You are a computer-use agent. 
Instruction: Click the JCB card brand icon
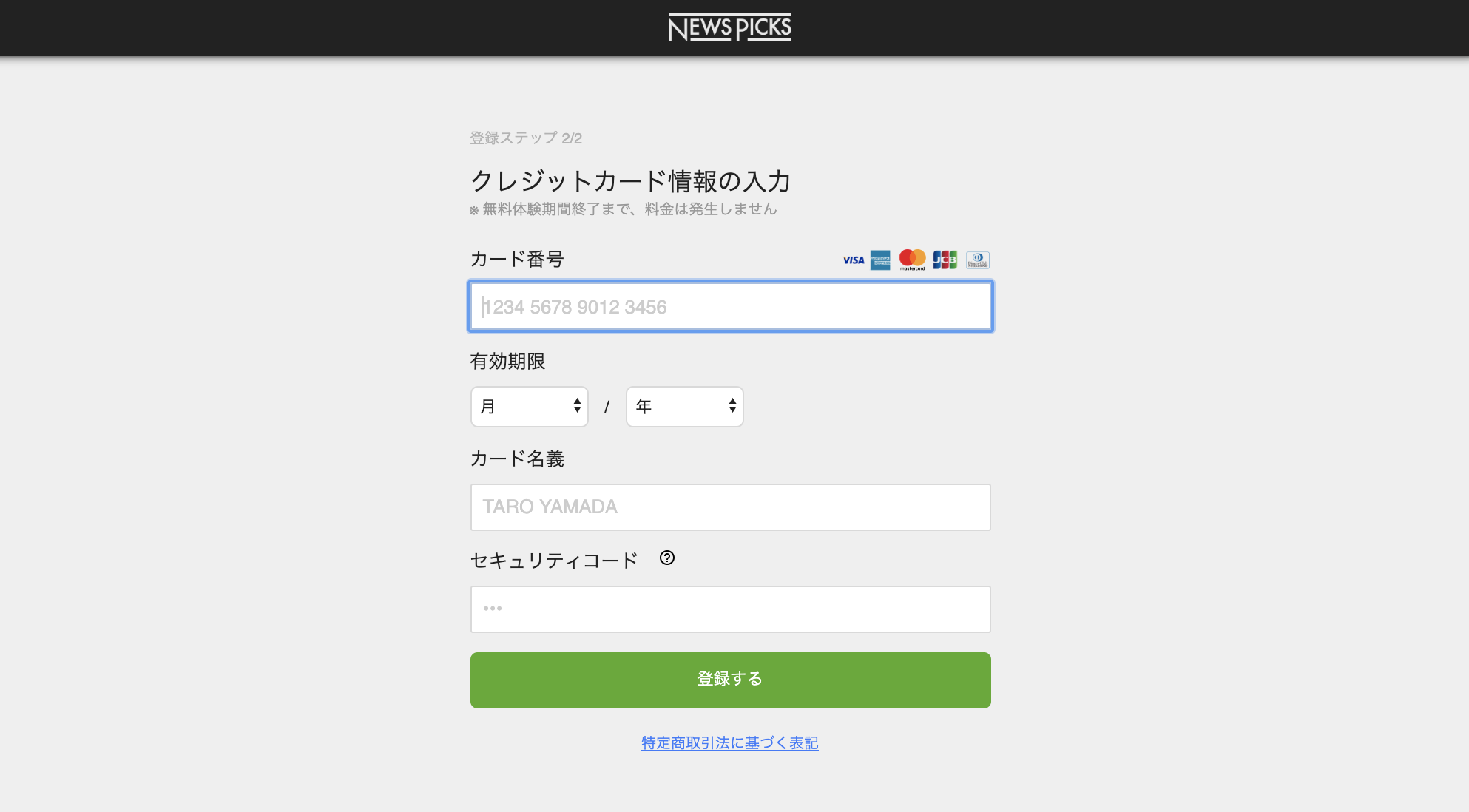[x=945, y=260]
